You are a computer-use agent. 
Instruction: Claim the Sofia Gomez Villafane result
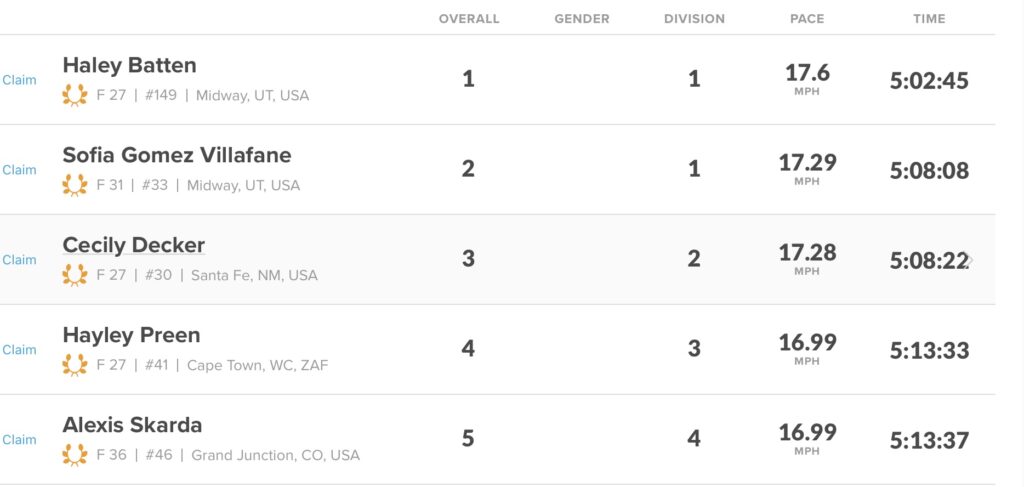pyautogui.click(x=19, y=170)
